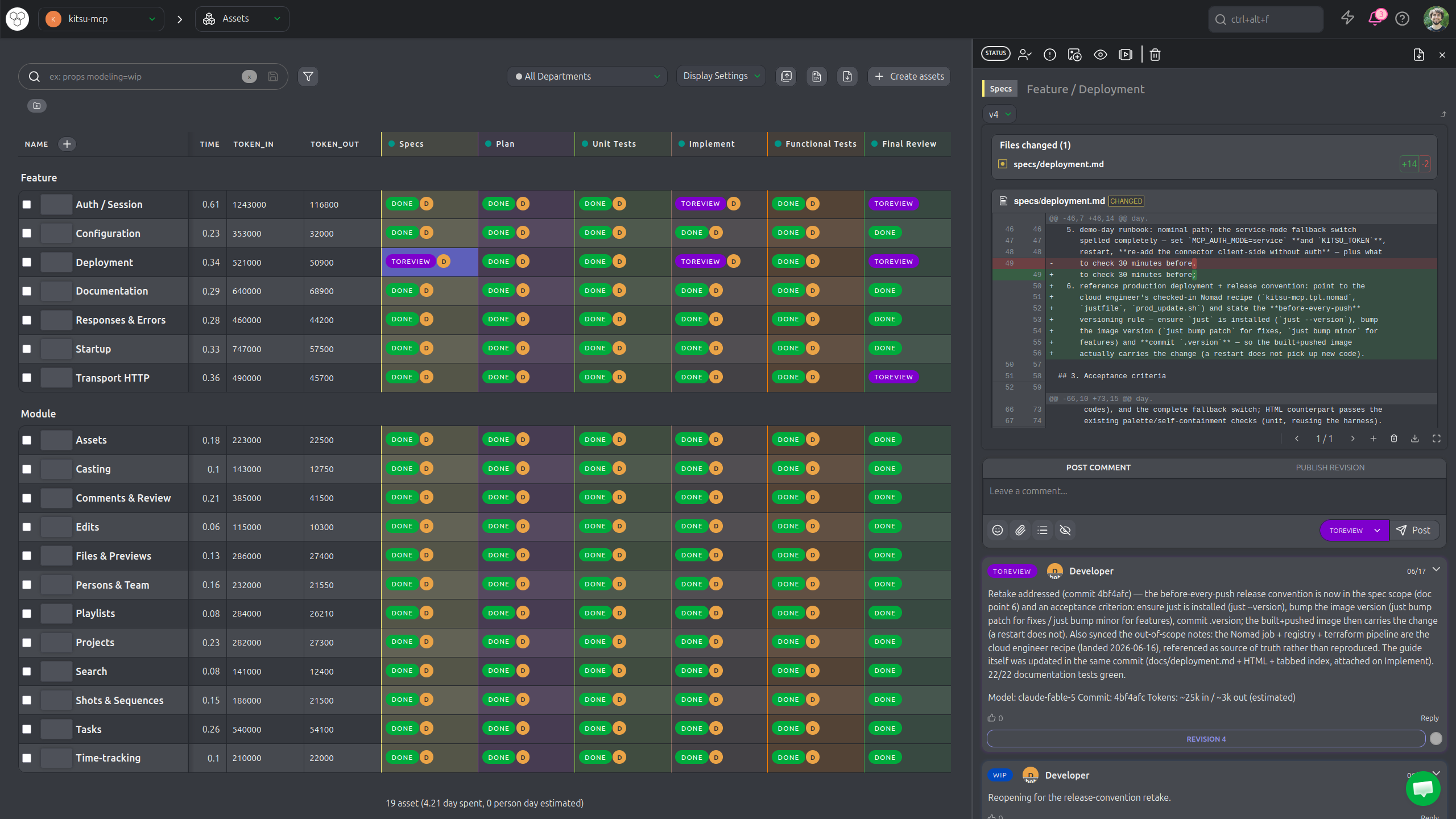The width and height of the screenshot is (1456, 819).
Task: Click the subscribe eye icon in task panel
Action: [x=1100, y=55]
